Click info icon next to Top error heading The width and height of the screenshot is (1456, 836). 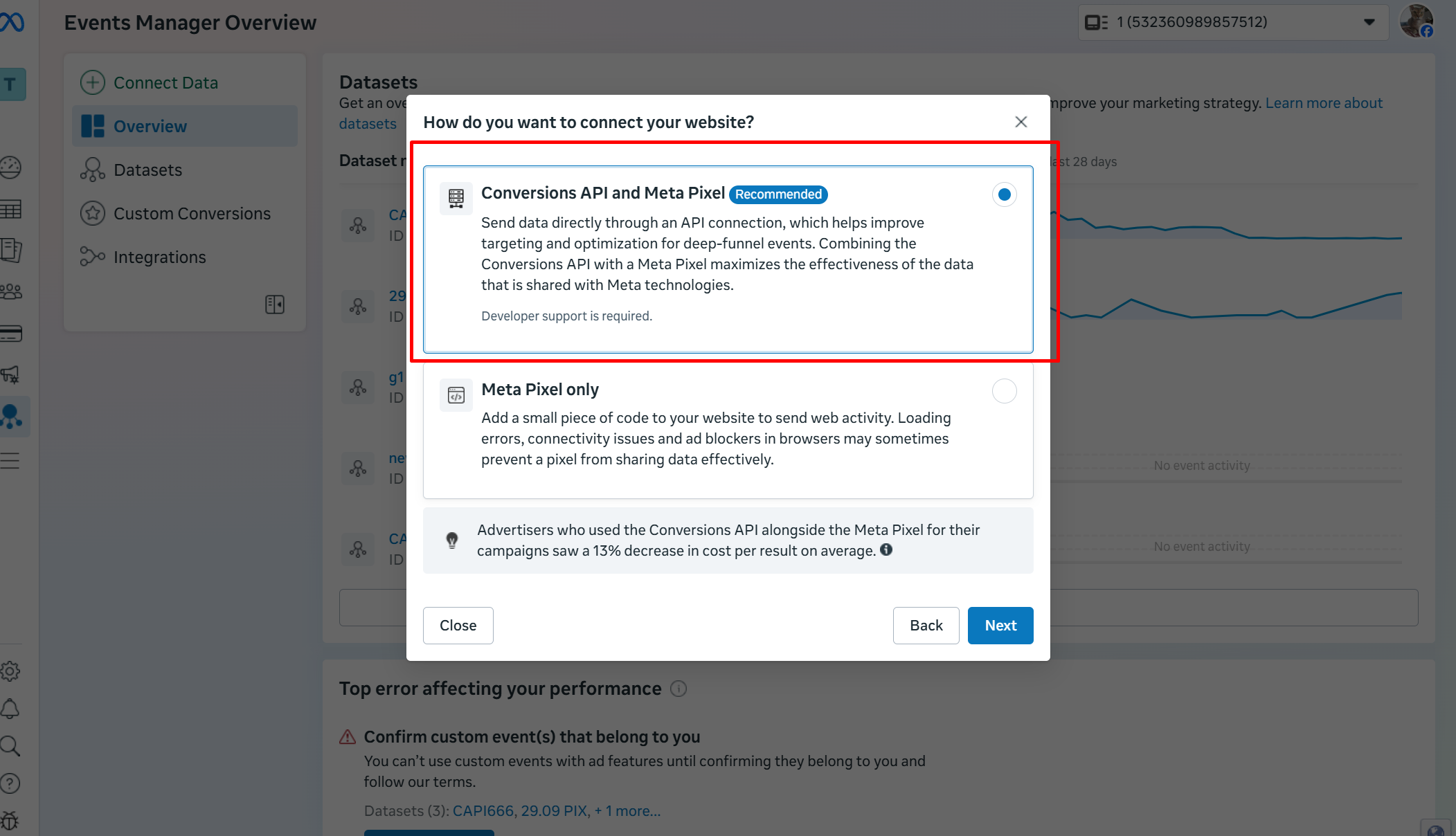(678, 689)
